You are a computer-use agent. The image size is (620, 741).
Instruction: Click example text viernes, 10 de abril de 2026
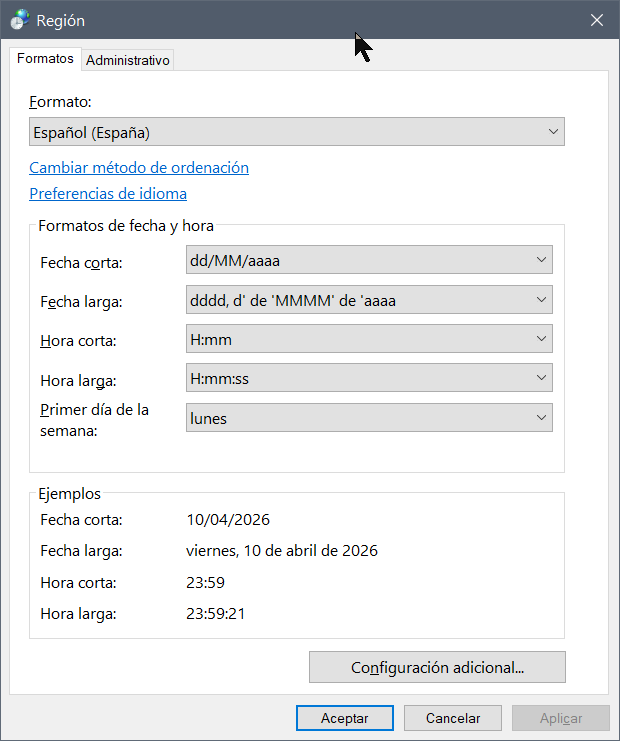point(282,551)
